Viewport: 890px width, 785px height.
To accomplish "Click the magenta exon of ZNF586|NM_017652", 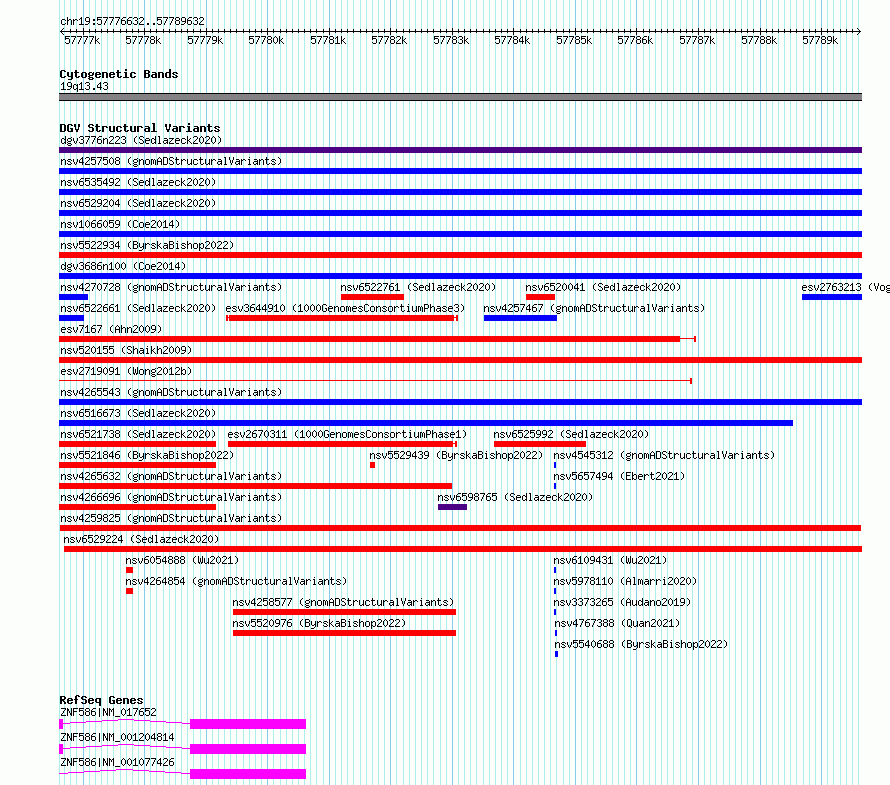I will point(248,724).
